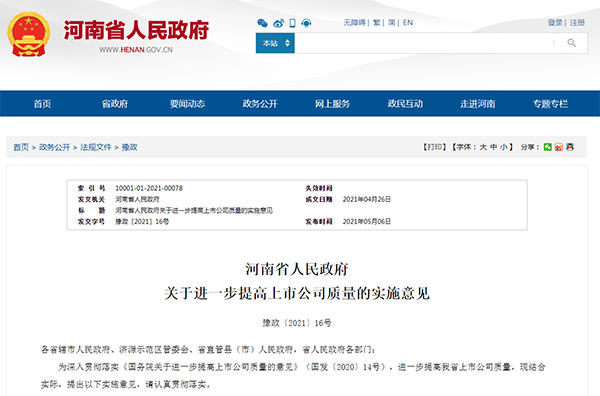Click the headset assistant icon
600x396 pixels.
click(306, 23)
